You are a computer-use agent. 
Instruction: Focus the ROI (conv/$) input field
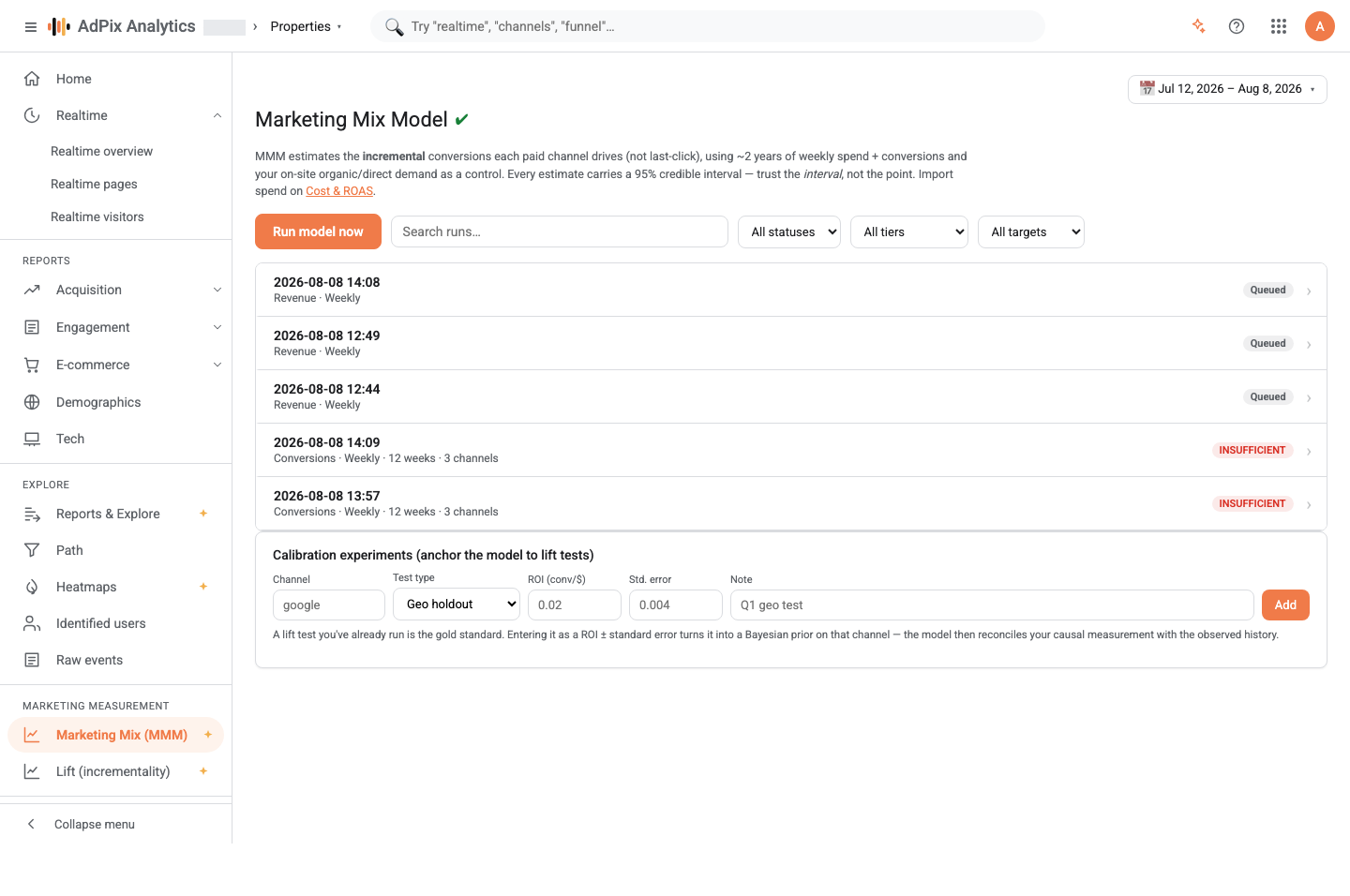pyautogui.click(x=575, y=605)
